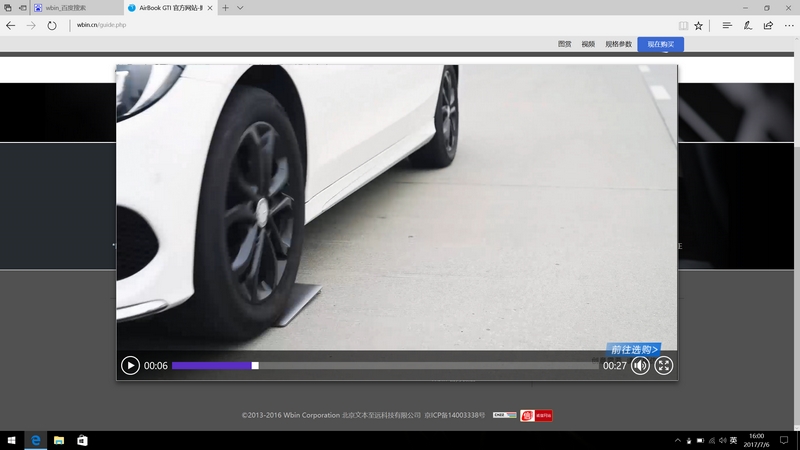
Task: Play the video with the play button
Action: click(130, 366)
